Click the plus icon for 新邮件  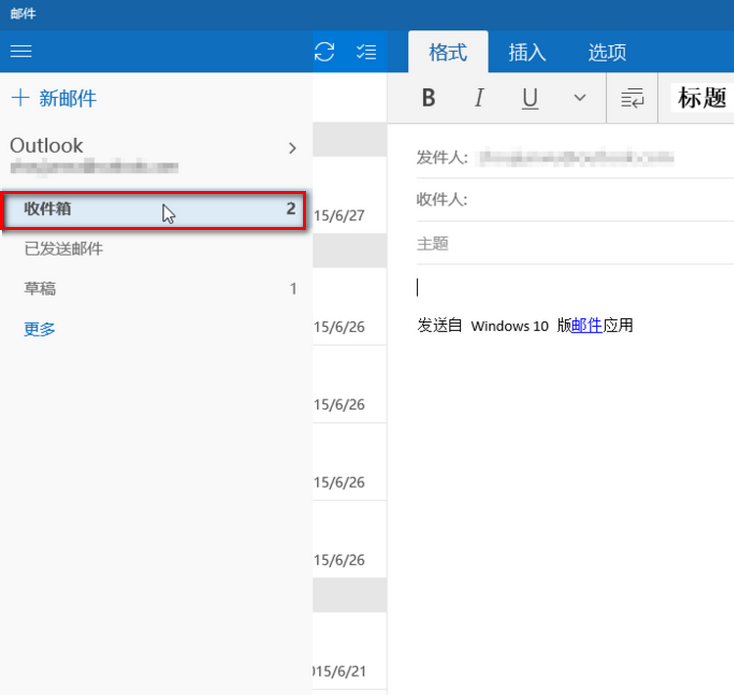[19, 98]
